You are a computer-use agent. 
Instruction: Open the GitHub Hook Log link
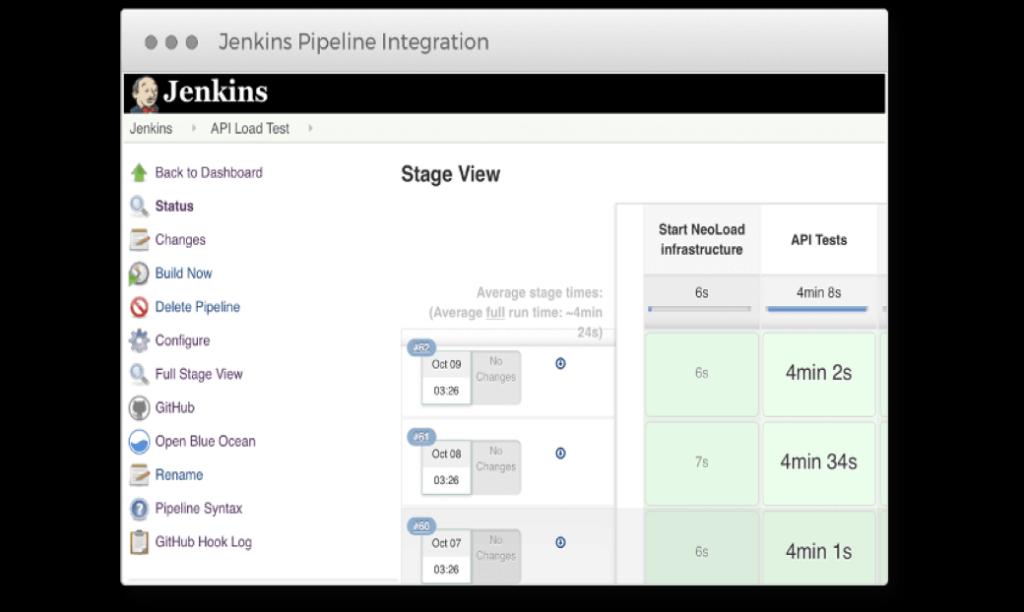[203, 542]
